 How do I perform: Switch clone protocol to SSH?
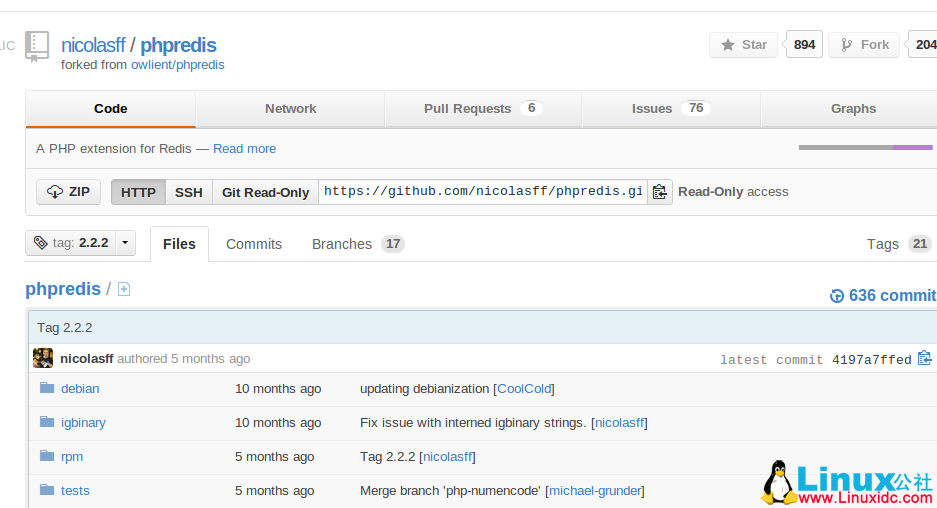pyautogui.click(x=188, y=192)
